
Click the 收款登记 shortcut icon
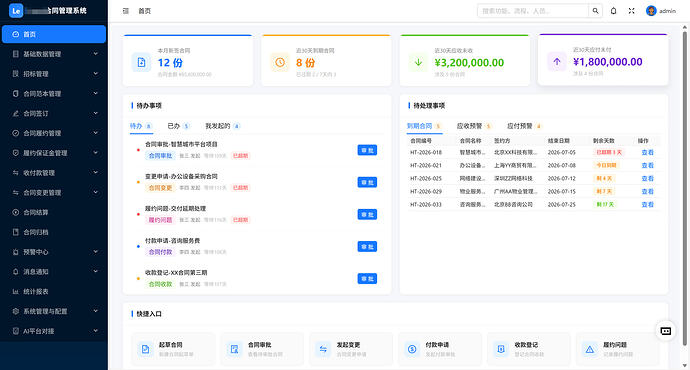[x=501, y=349]
